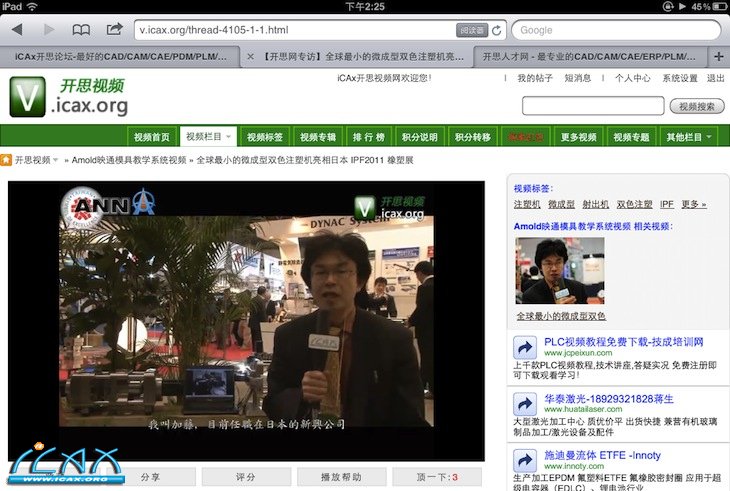Click the 顶一下 vote button

(437, 477)
